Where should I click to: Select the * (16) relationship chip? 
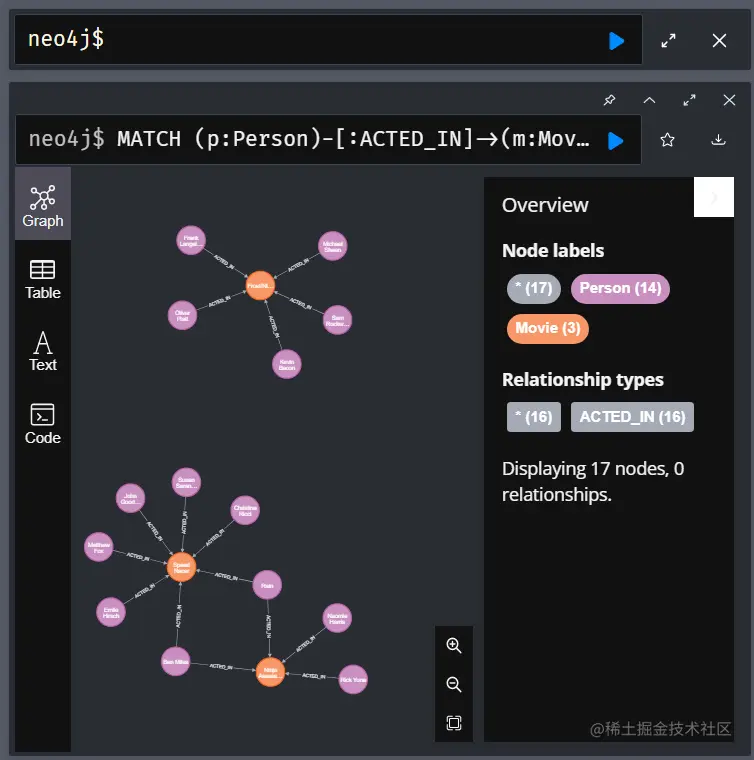pyautogui.click(x=534, y=417)
